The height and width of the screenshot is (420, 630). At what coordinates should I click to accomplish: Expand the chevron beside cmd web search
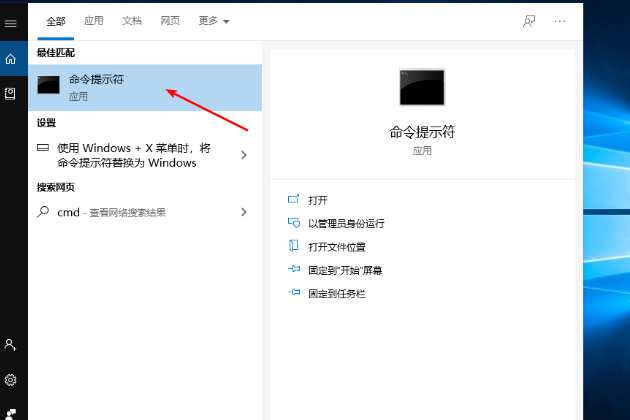[243, 212]
